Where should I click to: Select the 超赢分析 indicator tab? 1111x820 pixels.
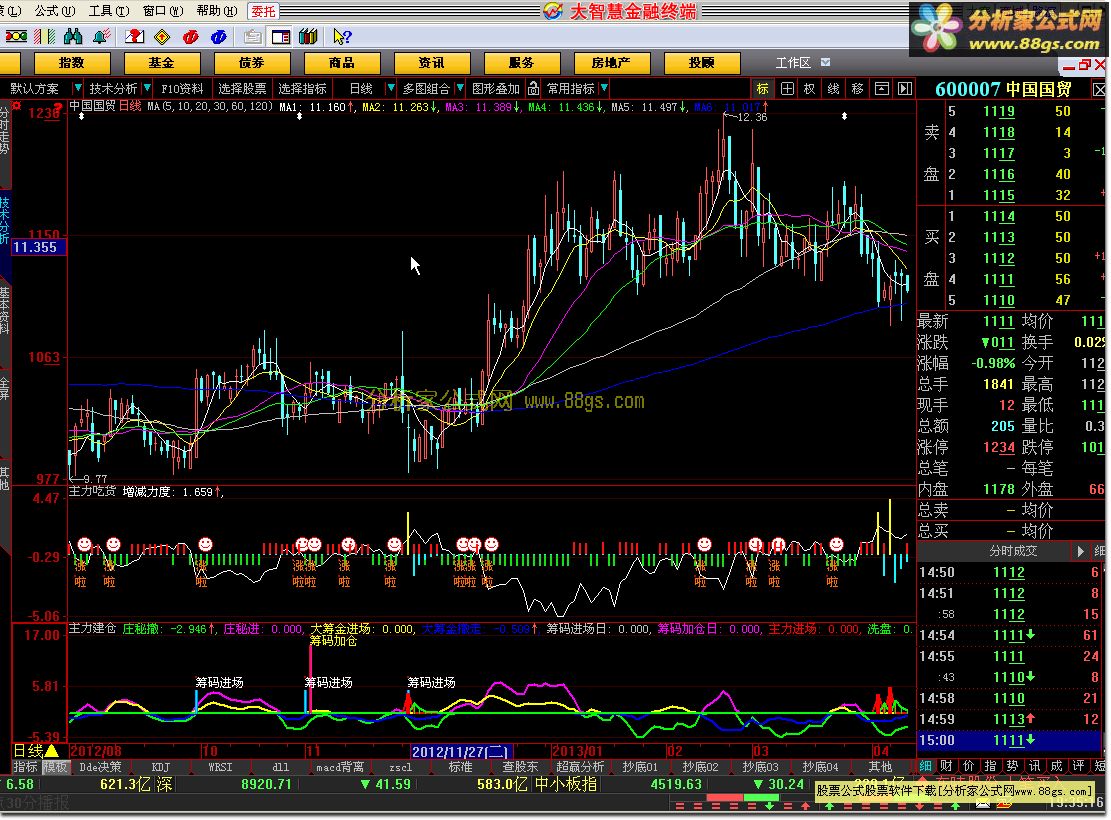point(580,767)
